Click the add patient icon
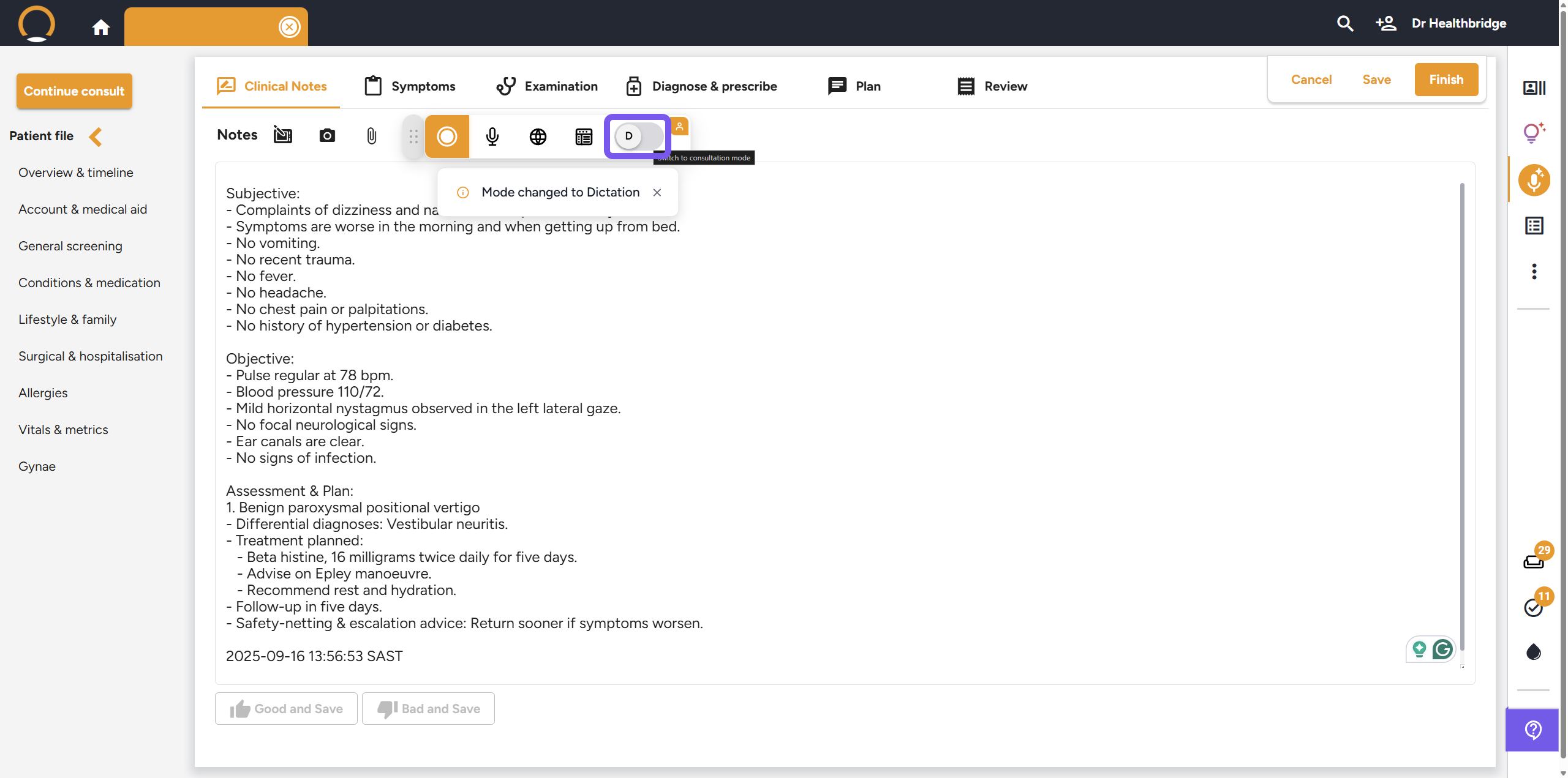The width and height of the screenshot is (1568, 778). [x=1385, y=23]
